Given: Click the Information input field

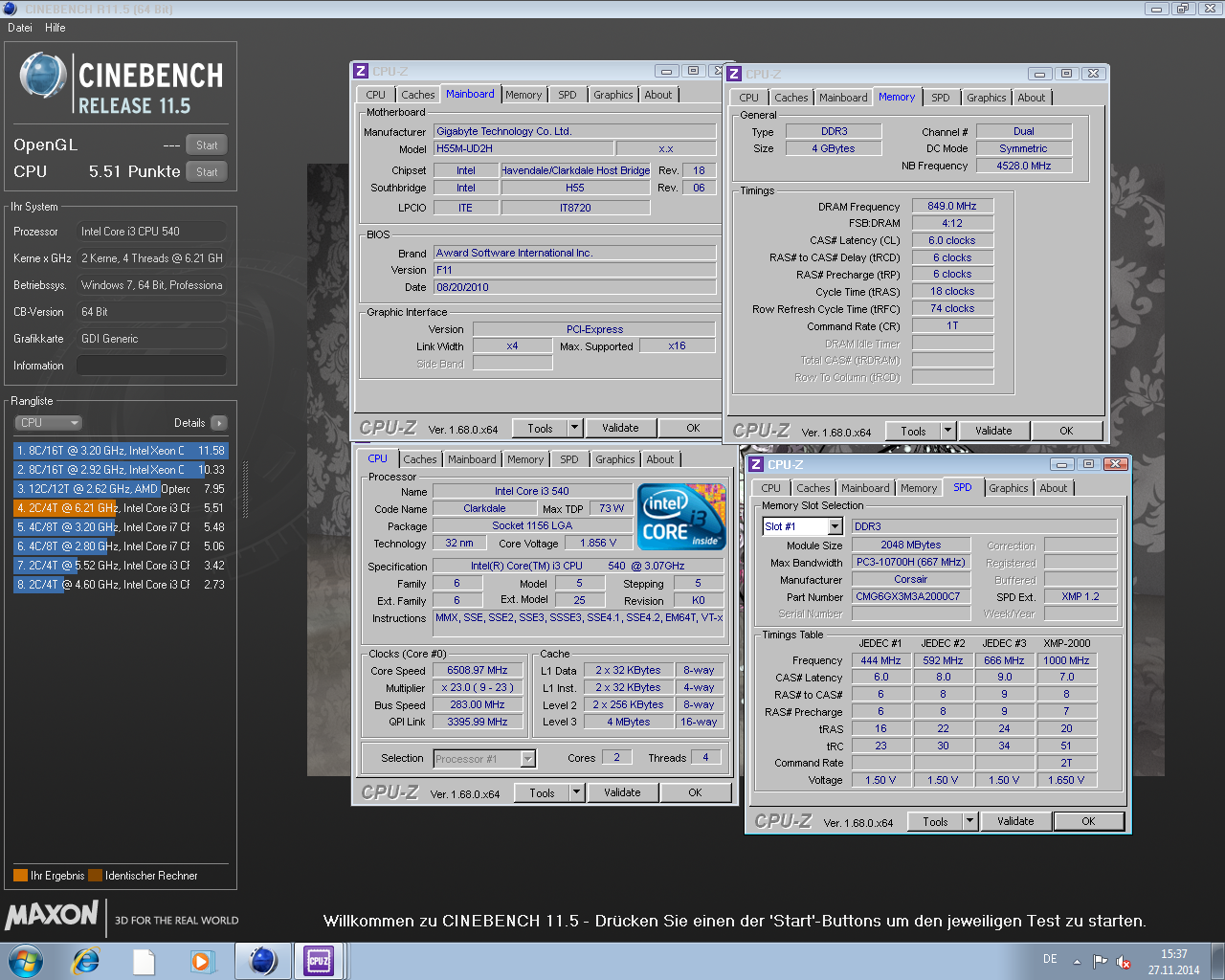Looking at the screenshot, I should (x=151, y=366).
